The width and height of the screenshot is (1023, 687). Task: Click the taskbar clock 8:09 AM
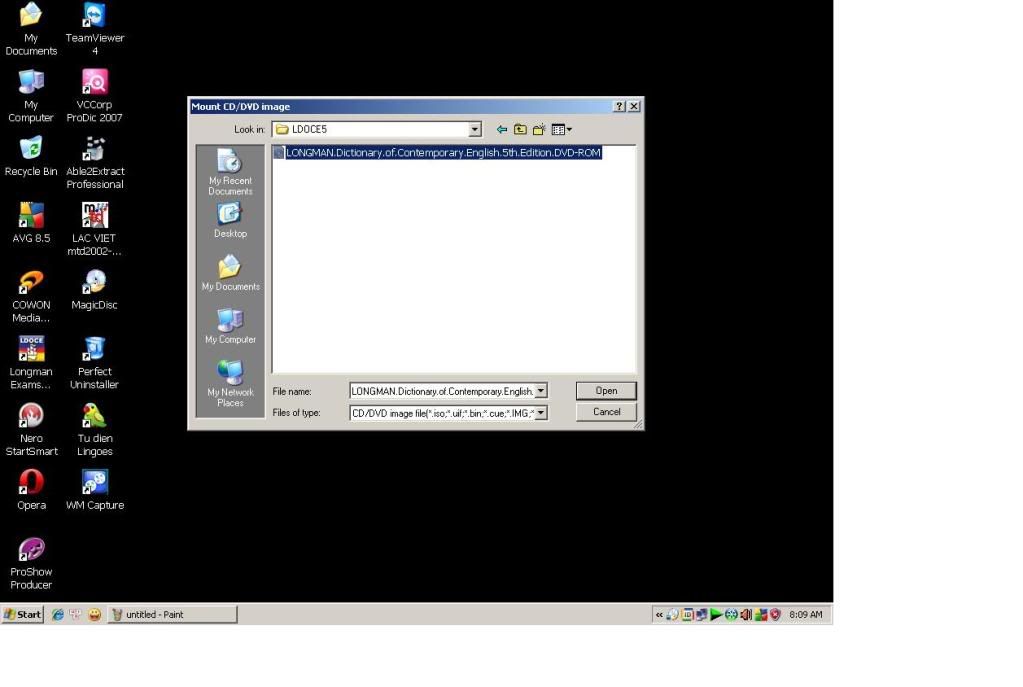[x=806, y=615]
